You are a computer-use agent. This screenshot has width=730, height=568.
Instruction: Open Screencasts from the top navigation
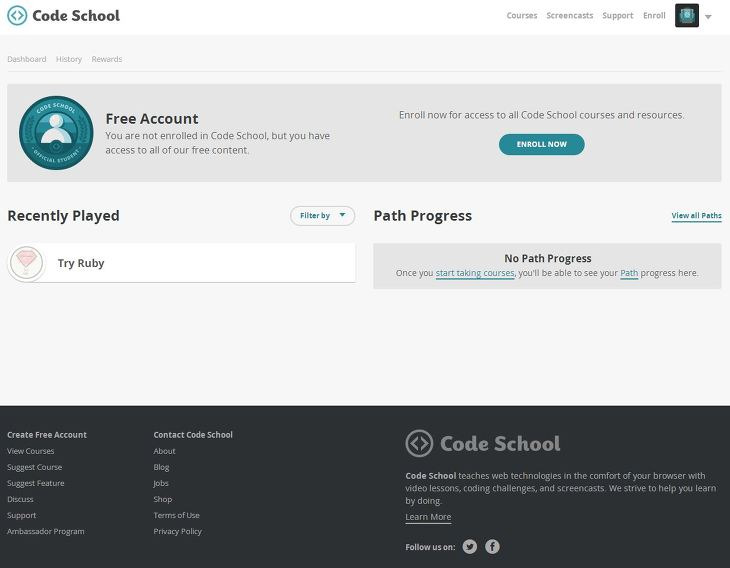570,15
